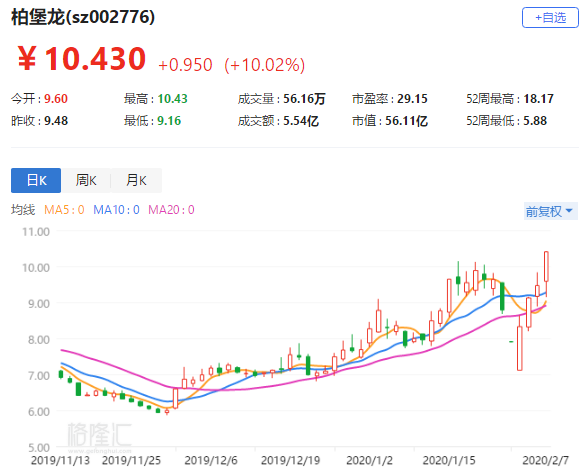Screen dimensions: 583x470
Task: Add stock with the +自选 button
Action: coord(550,17)
